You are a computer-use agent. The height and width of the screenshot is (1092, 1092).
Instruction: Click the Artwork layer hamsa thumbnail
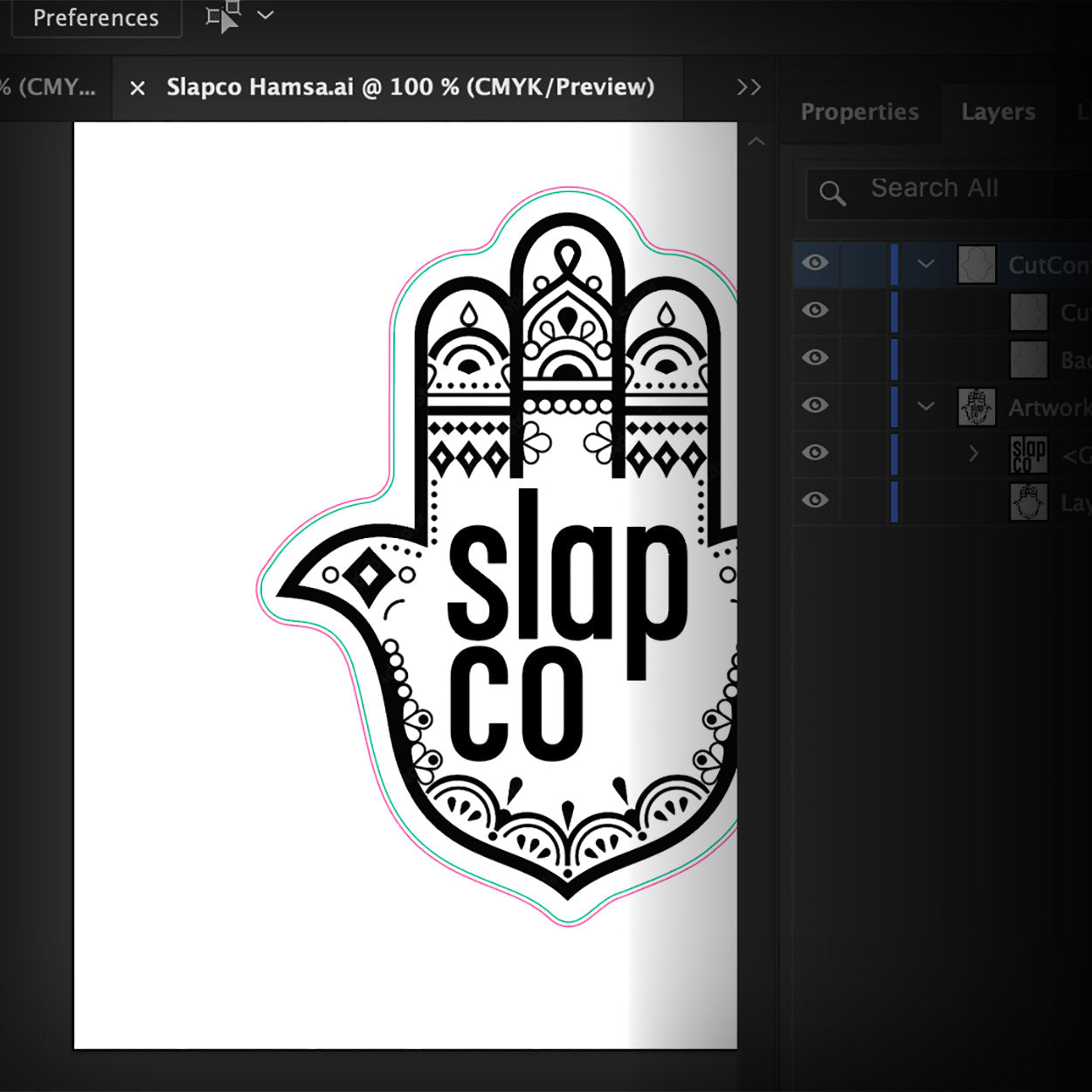[x=977, y=407]
